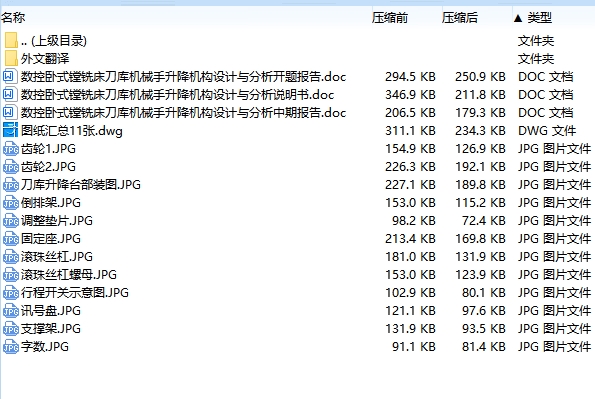The height and width of the screenshot is (399, 595).
Task: Select the file name ending 说明书.doc
Action: (x=177, y=95)
